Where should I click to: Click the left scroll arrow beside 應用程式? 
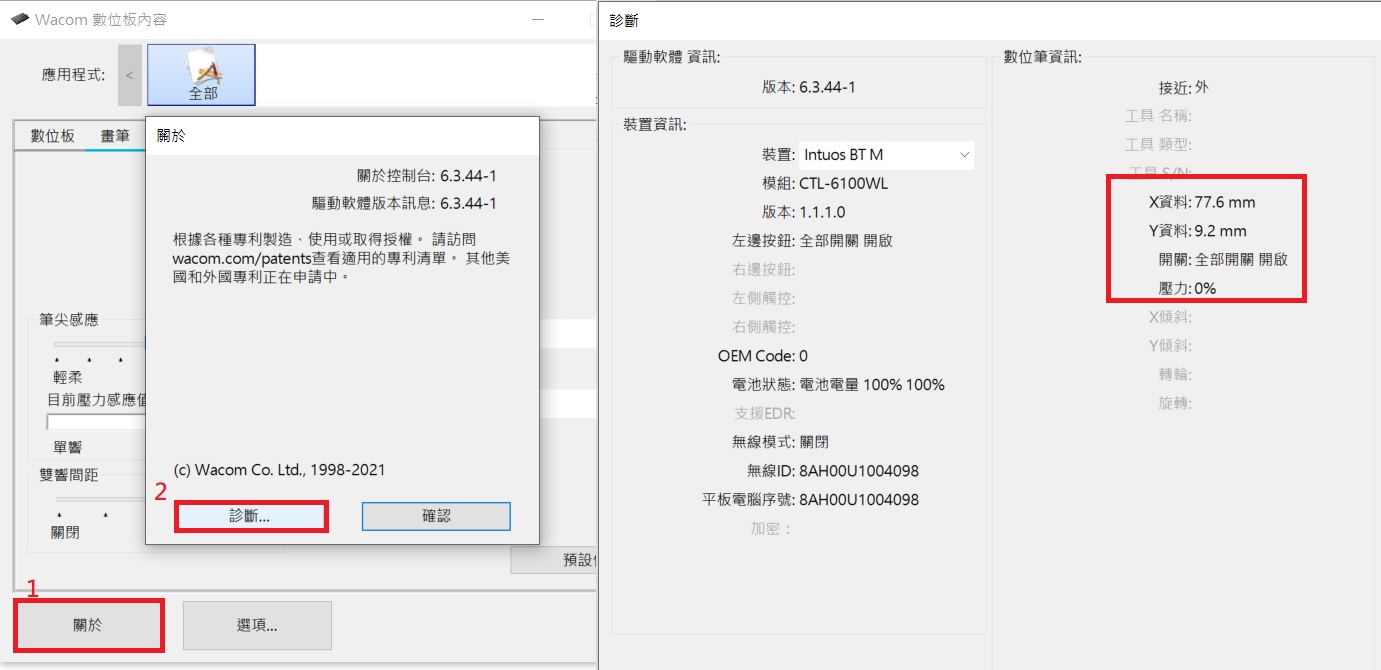pyautogui.click(x=130, y=75)
